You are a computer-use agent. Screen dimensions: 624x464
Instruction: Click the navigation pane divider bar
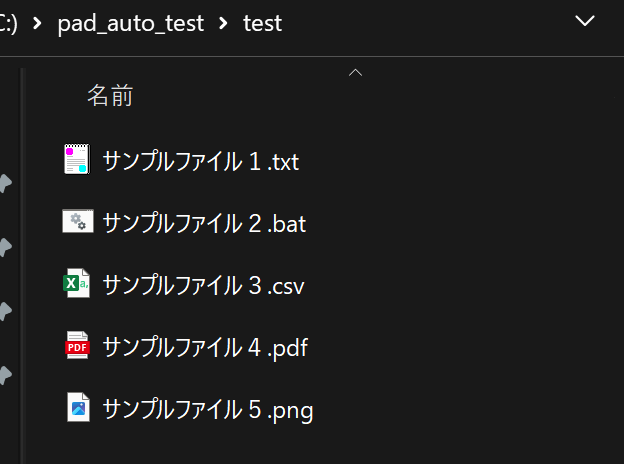click(x=23, y=266)
